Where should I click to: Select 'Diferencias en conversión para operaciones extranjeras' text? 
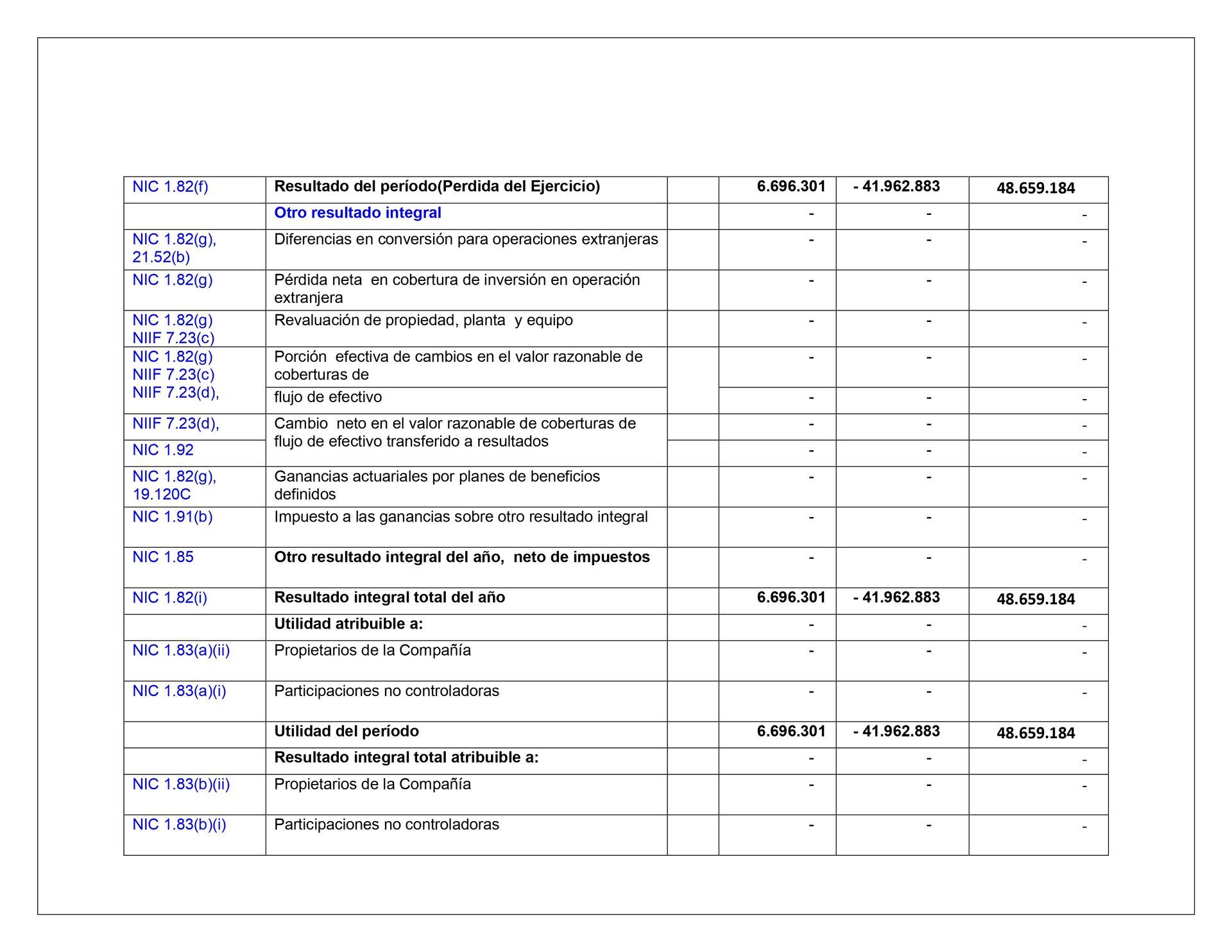click(466, 240)
